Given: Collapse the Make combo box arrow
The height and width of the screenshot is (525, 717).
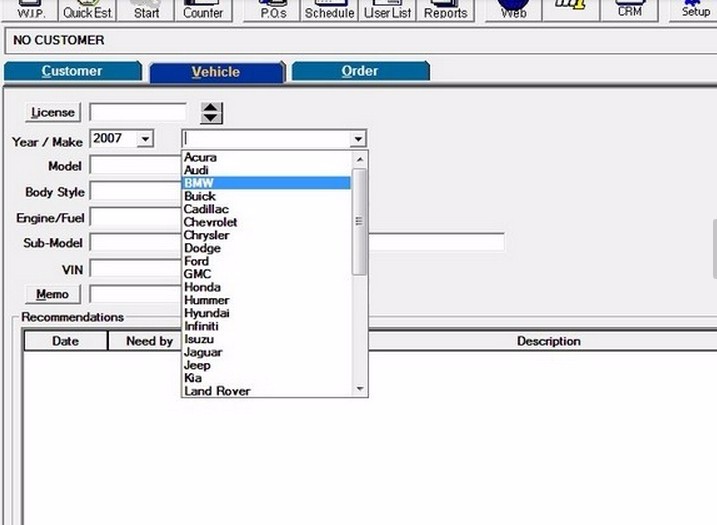Looking at the screenshot, I should coord(358,139).
